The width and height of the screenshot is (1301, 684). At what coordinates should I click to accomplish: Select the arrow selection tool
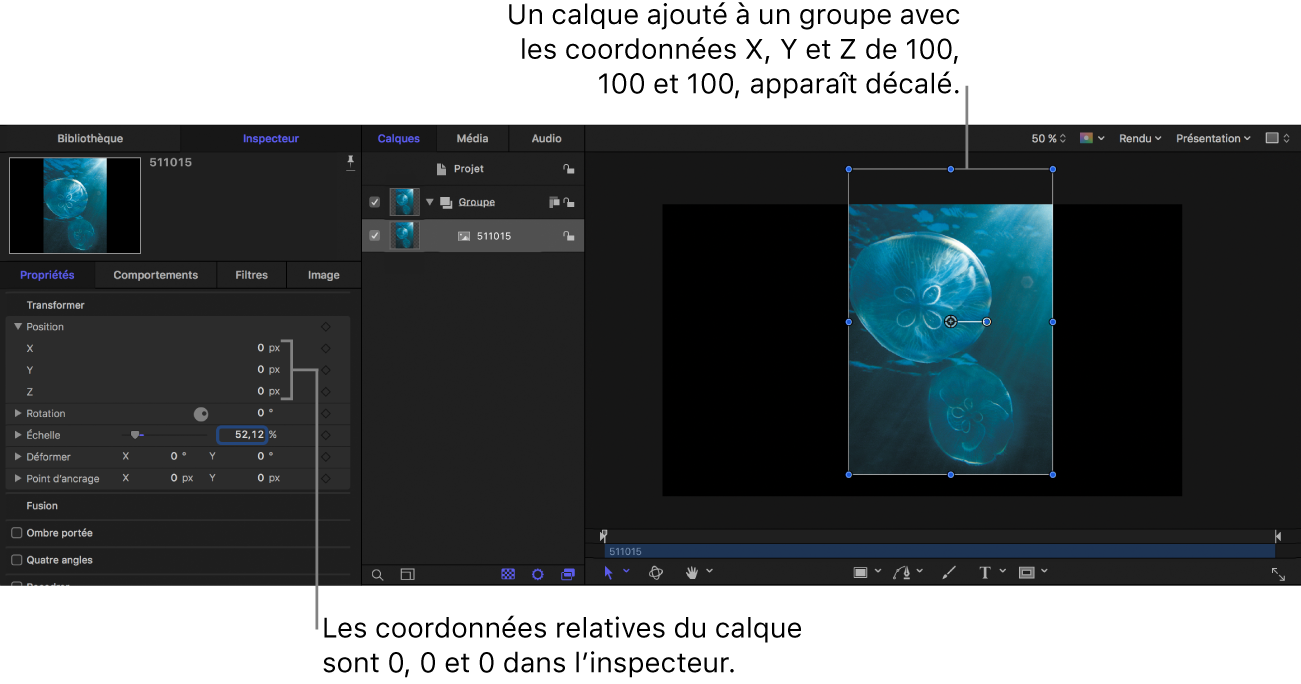tap(610, 572)
